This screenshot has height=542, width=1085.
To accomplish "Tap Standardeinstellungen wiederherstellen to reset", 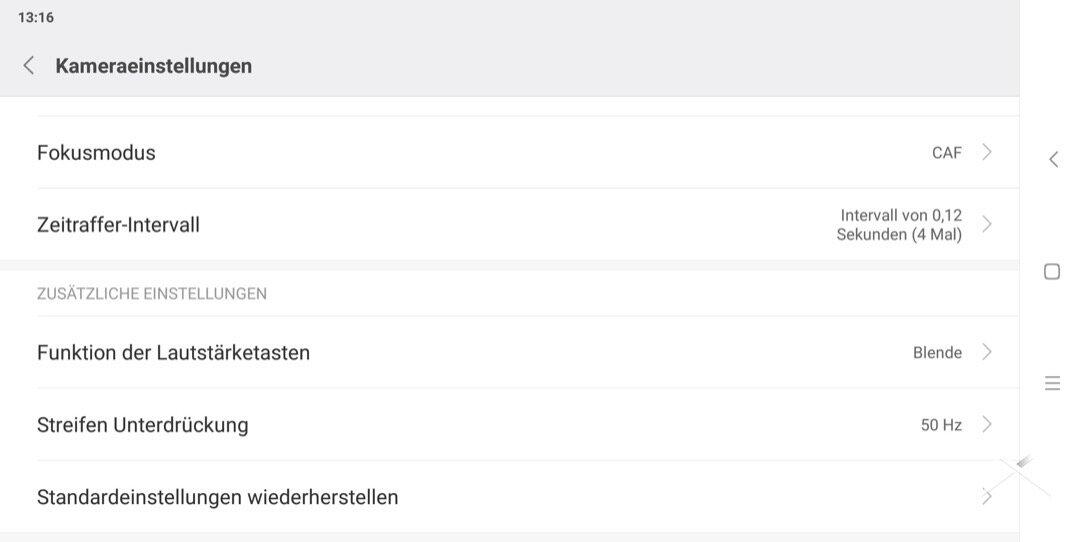I will [218, 497].
